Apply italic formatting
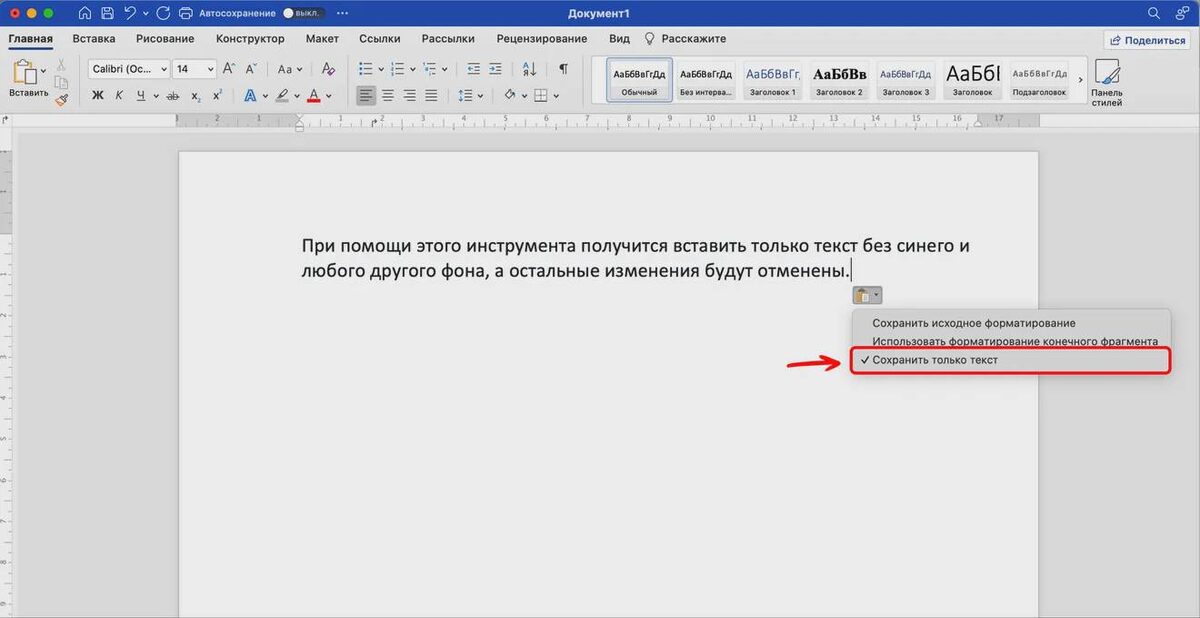1200x618 pixels. pyautogui.click(x=119, y=95)
